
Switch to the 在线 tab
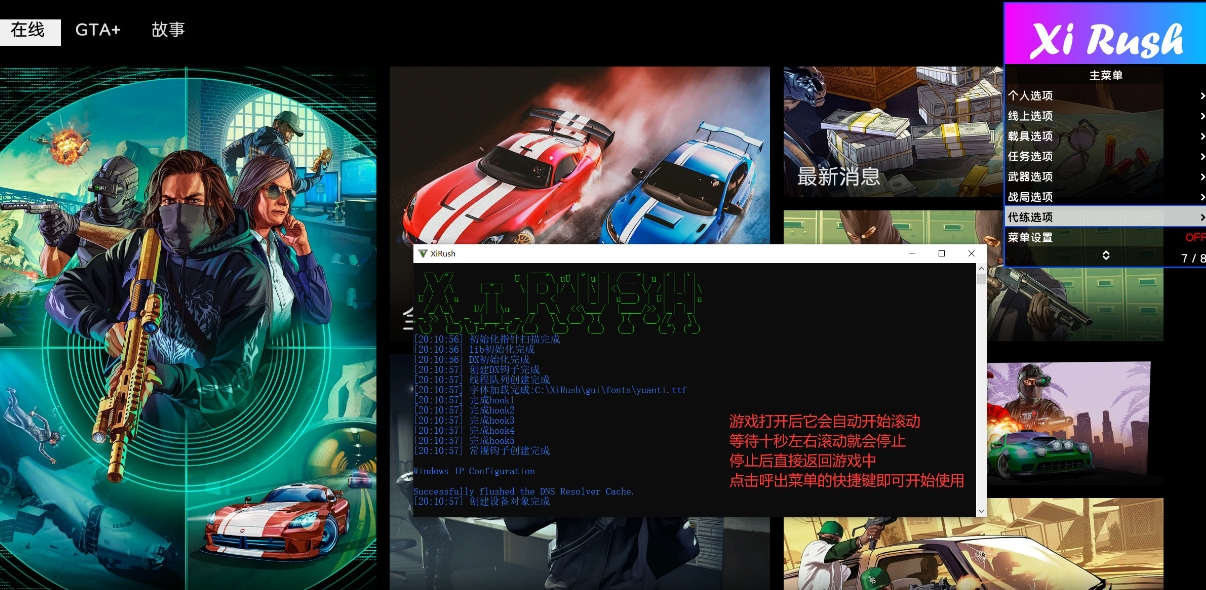30,31
